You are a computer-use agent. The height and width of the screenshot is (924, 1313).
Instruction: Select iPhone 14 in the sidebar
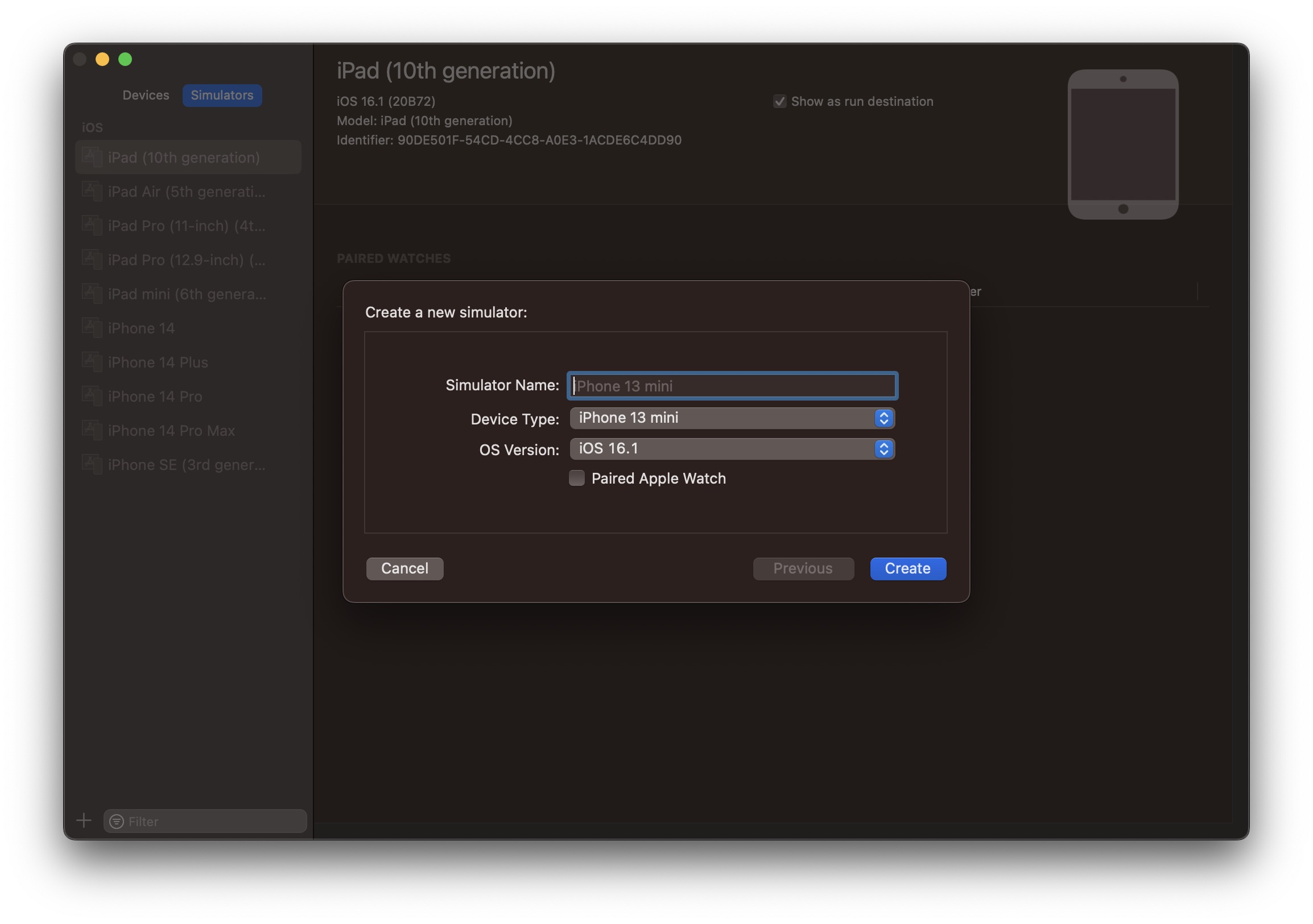pos(188,328)
